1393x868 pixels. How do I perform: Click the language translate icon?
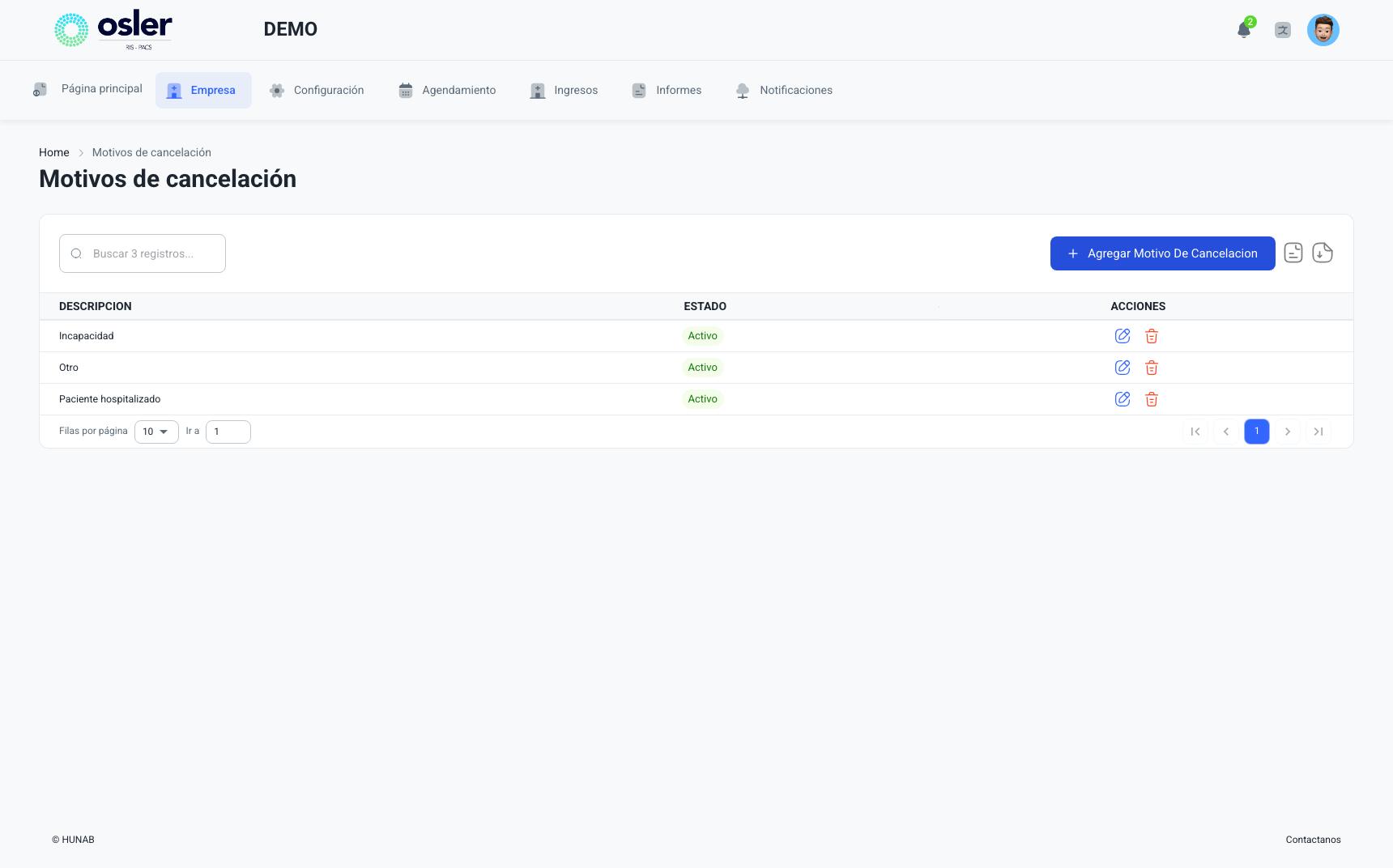tap(1283, 30)
